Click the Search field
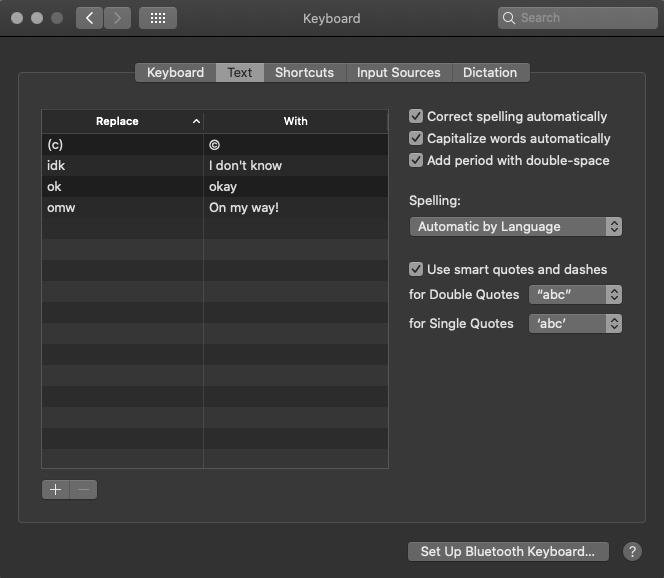The width and height of the screenshot is (664, 578). 578,18
